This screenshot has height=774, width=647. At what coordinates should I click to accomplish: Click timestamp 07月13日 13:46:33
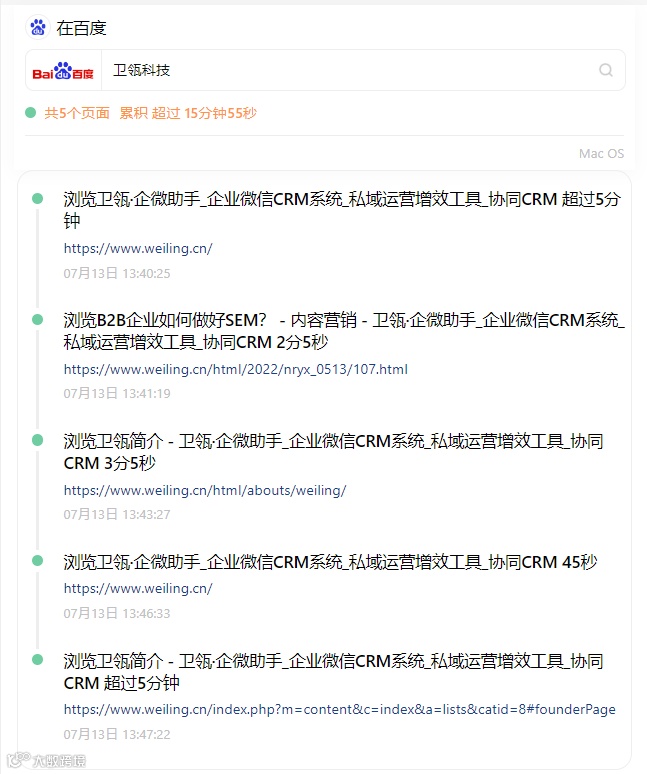pos(117,613)
